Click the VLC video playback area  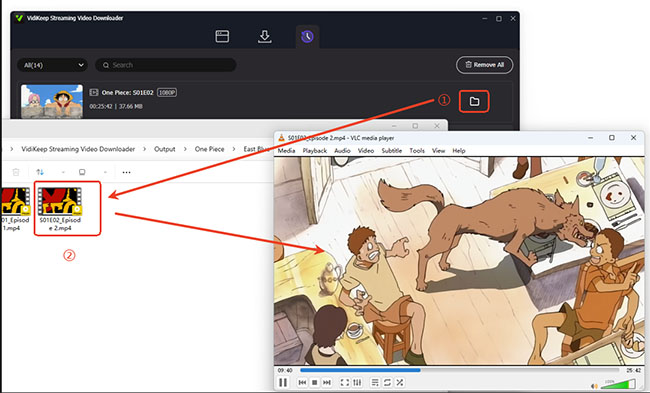click(459, 261)
